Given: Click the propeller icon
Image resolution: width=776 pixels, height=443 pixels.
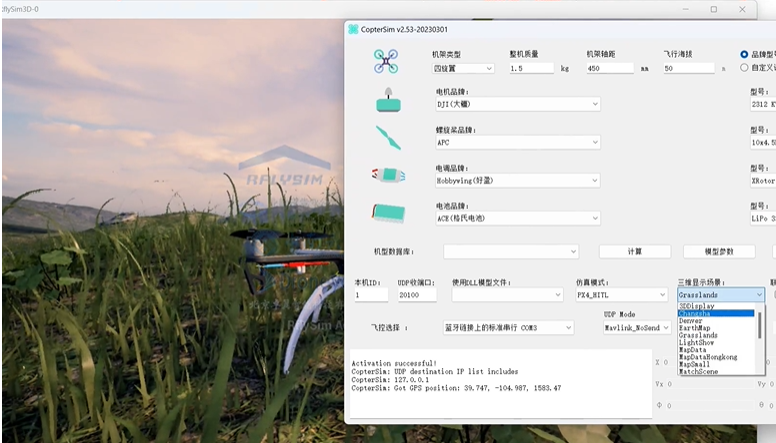Looking at the screenshot, I should (x=388, y=138).
